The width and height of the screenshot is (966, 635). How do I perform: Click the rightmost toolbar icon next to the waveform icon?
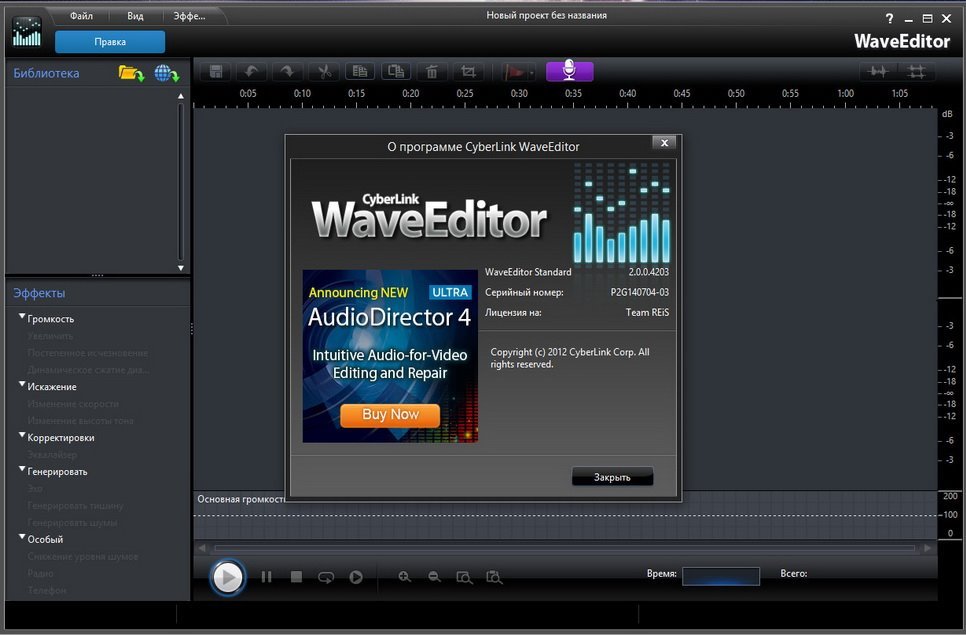click(917, 72)
